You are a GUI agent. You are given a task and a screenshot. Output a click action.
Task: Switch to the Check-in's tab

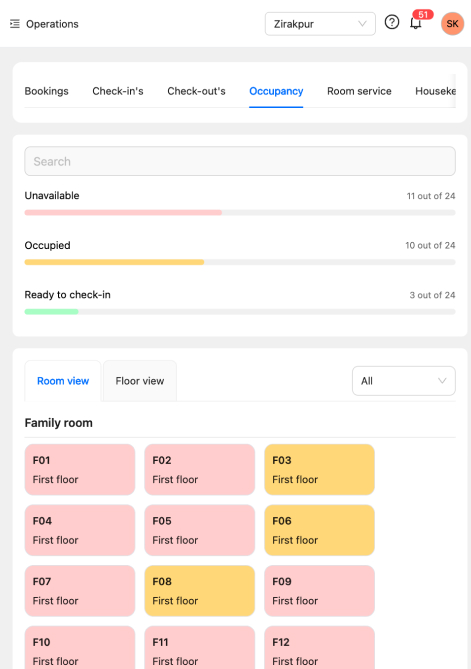coord(118,91)
